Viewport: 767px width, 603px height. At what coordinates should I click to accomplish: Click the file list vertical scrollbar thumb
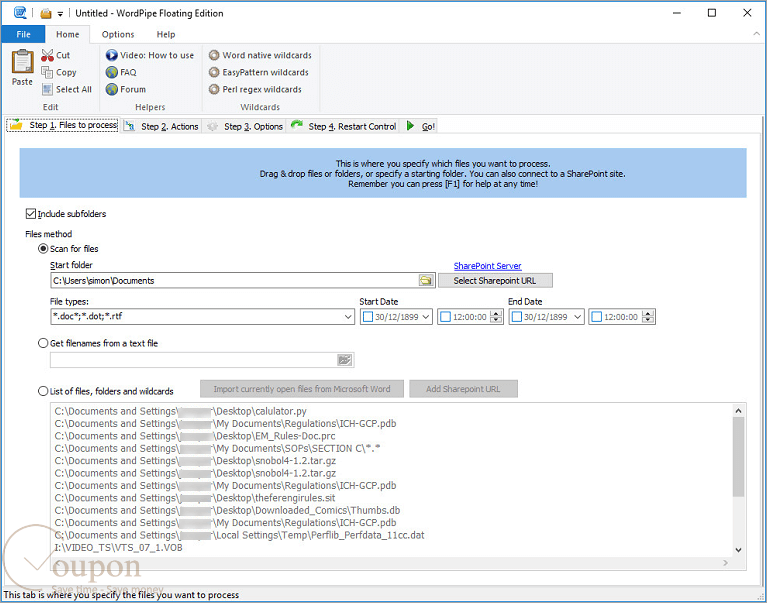tap(738, 457)
